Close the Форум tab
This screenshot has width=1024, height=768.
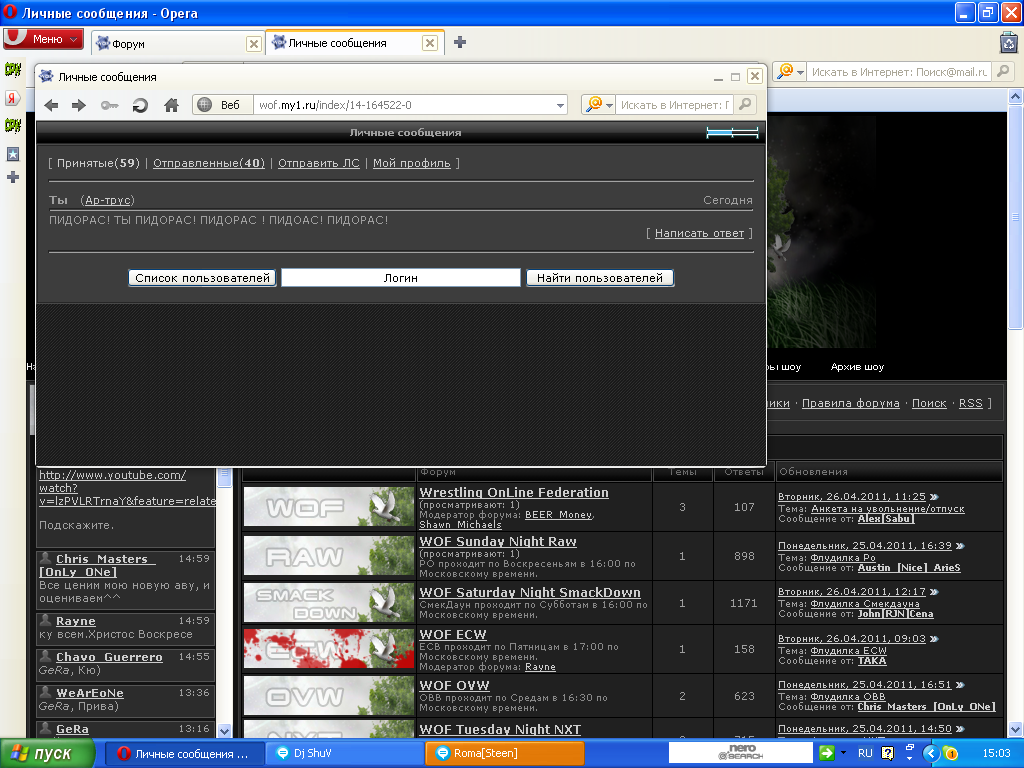click(x=253, y=44)
